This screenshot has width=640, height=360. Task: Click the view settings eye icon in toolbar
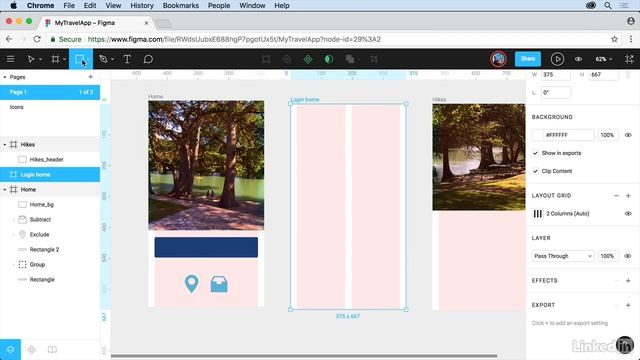(x=578, y=59)
